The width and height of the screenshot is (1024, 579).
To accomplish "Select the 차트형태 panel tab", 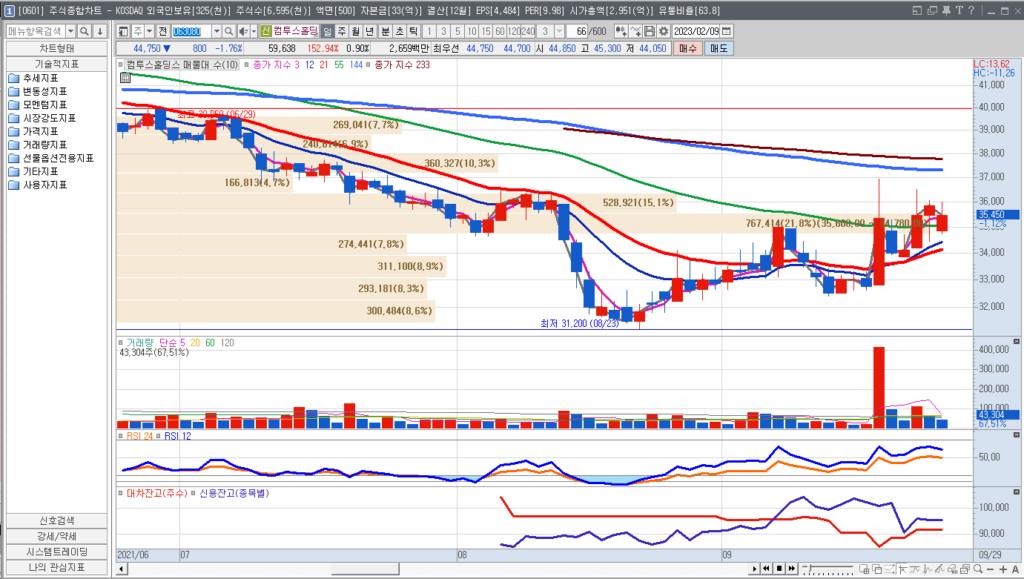I will tap(56, 48).
